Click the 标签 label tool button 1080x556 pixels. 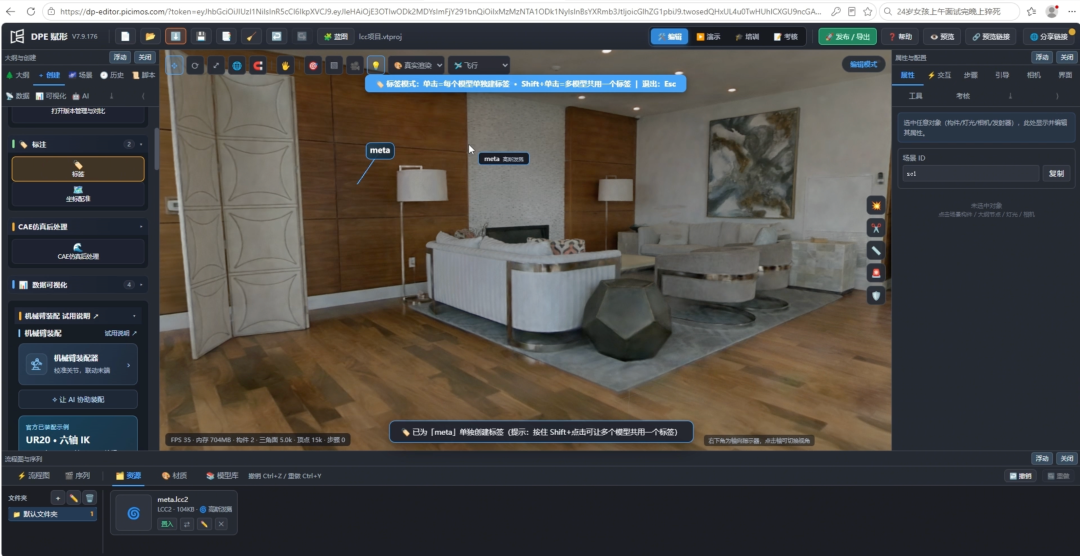[x=78, y=169]
